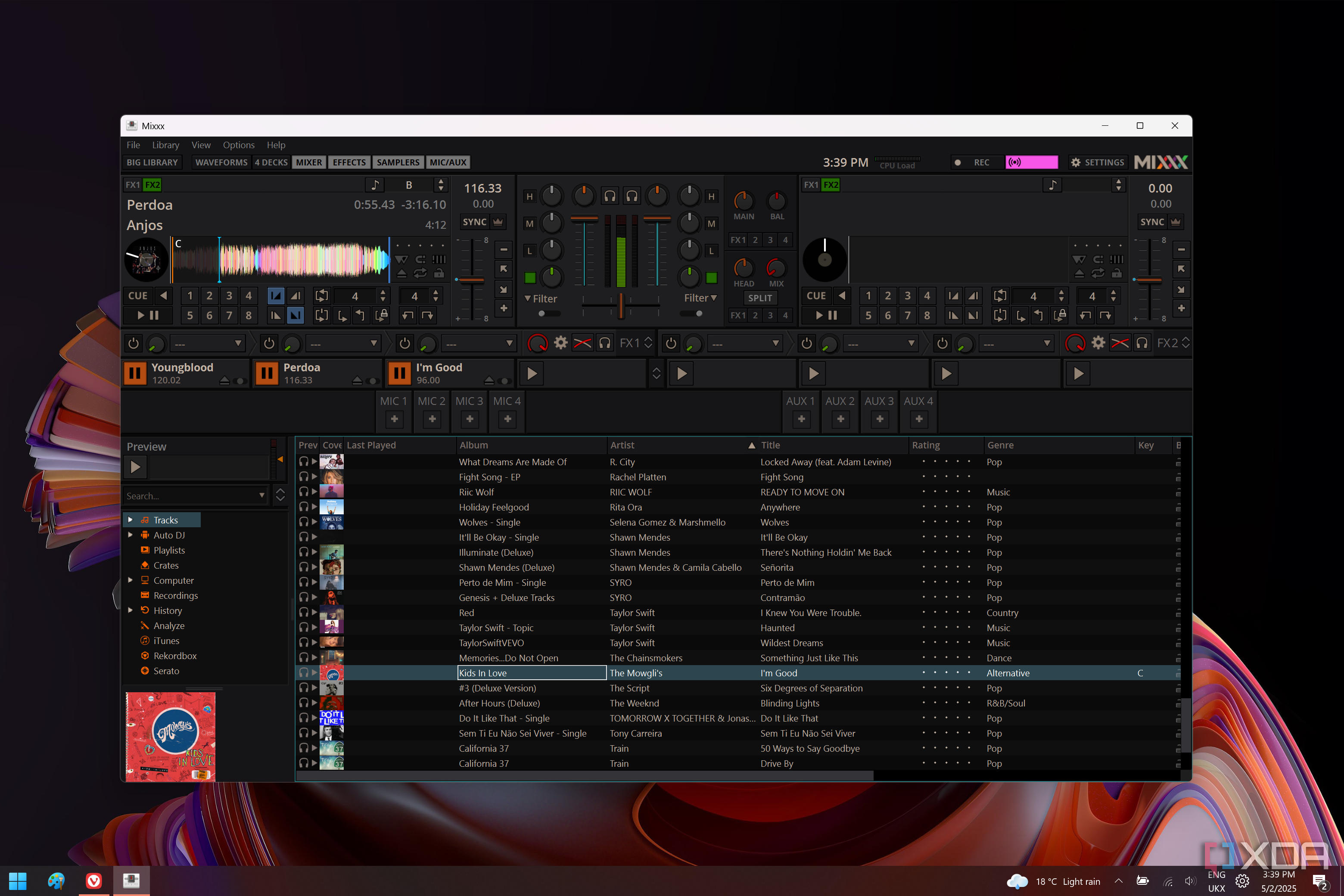Toggle the SPLIT headphone button
Viewport: 1344px width, 896px height.
click(x=760, y=298)
